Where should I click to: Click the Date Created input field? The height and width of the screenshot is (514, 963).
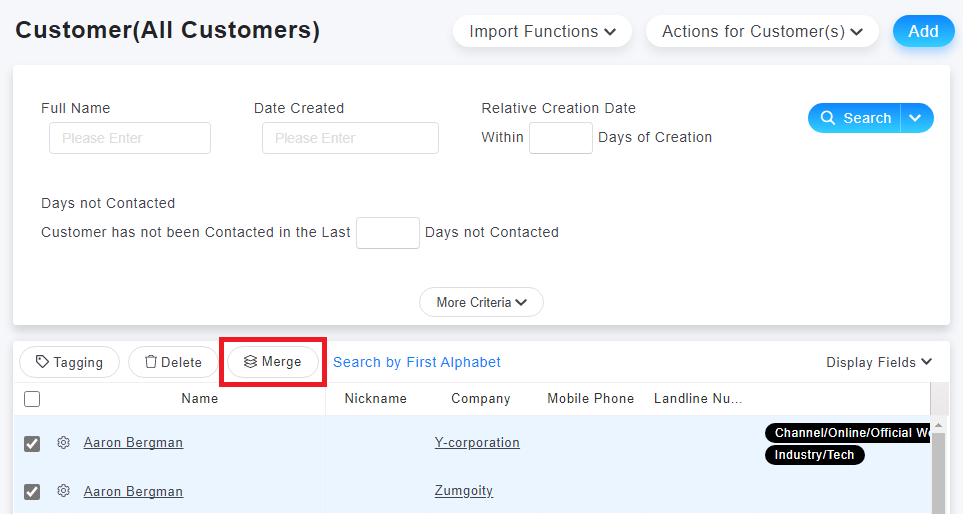click(350, 138)
